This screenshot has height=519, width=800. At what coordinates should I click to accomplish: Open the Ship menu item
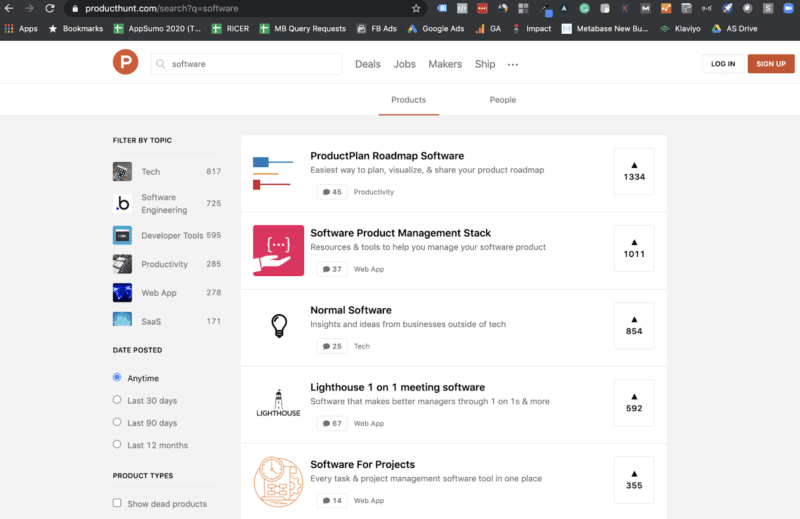click(485, 64)
